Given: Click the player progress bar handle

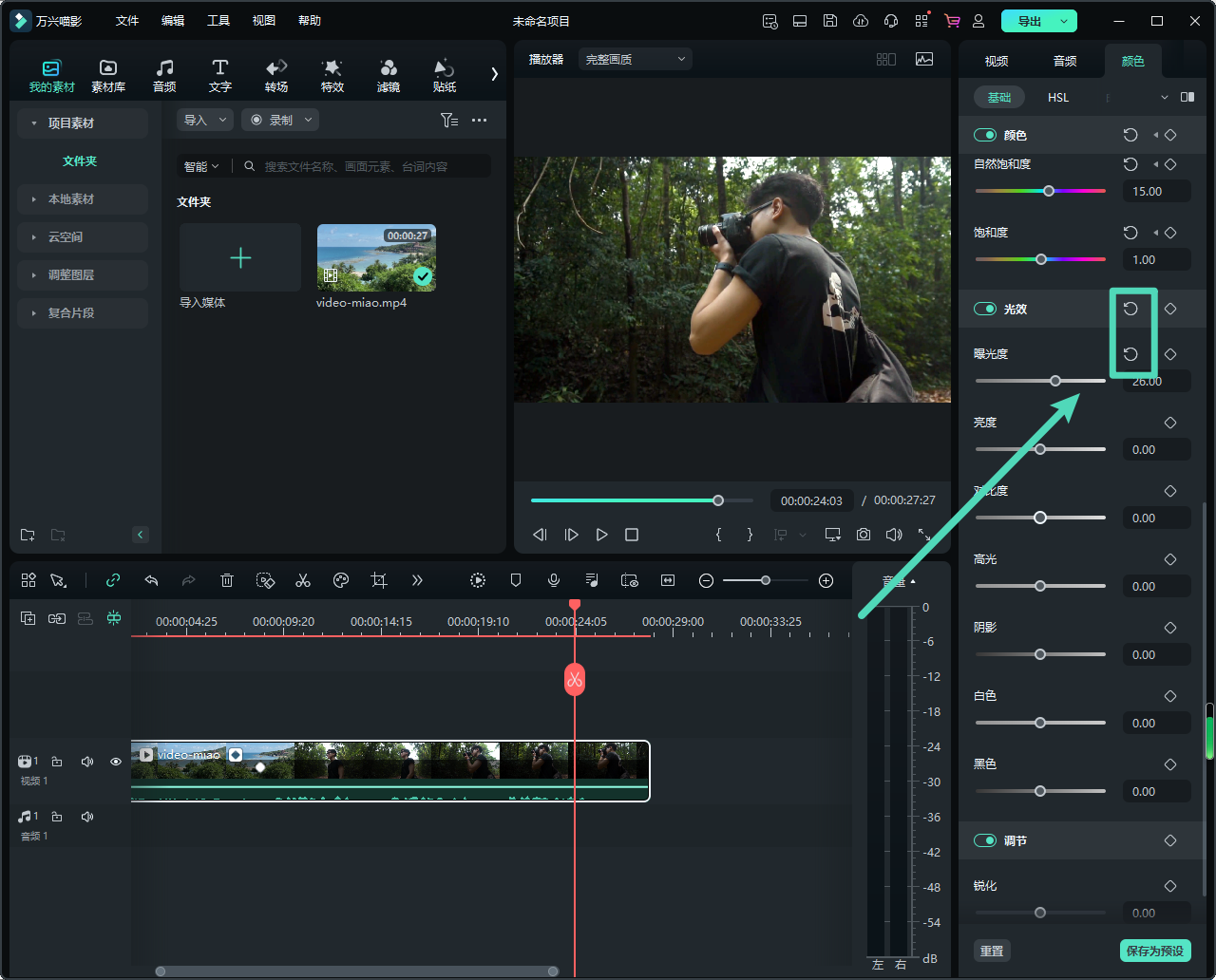Looking at the screenshot, I should click(x=718, y=500).
